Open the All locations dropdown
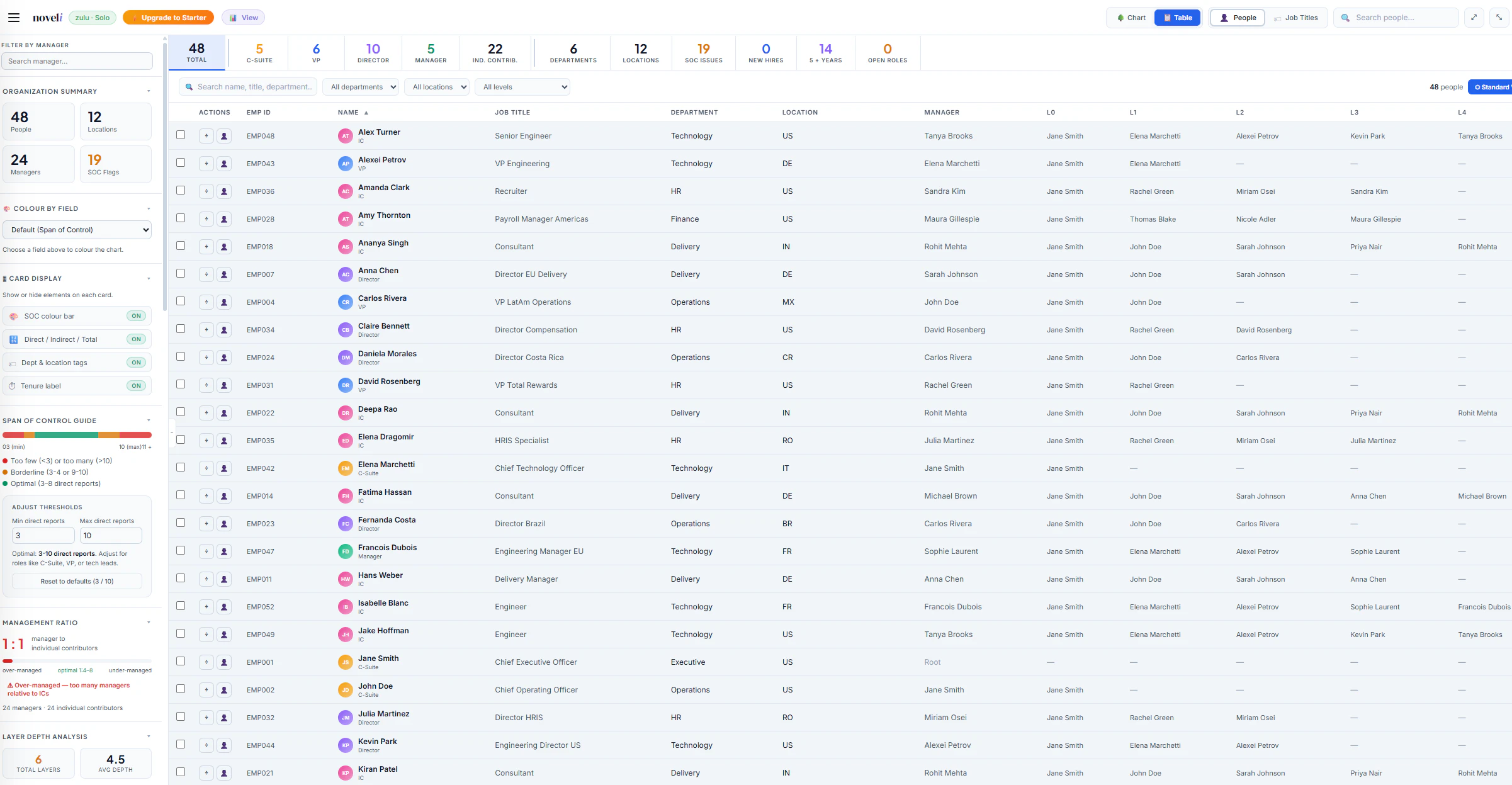The height and width of the screenshot is (785, 1512). (437, 87)
